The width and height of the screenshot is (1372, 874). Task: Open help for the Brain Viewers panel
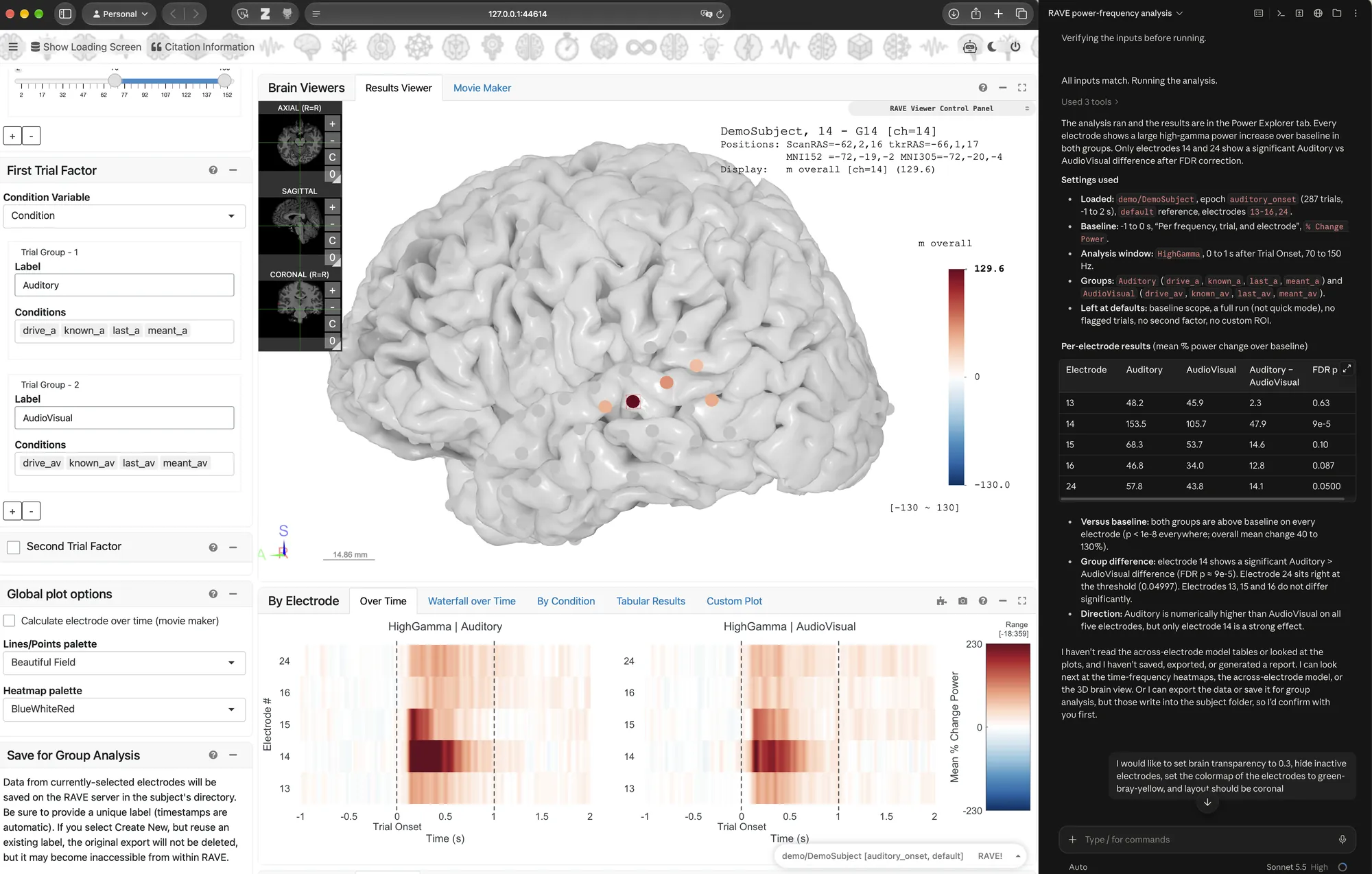[982, 88]
